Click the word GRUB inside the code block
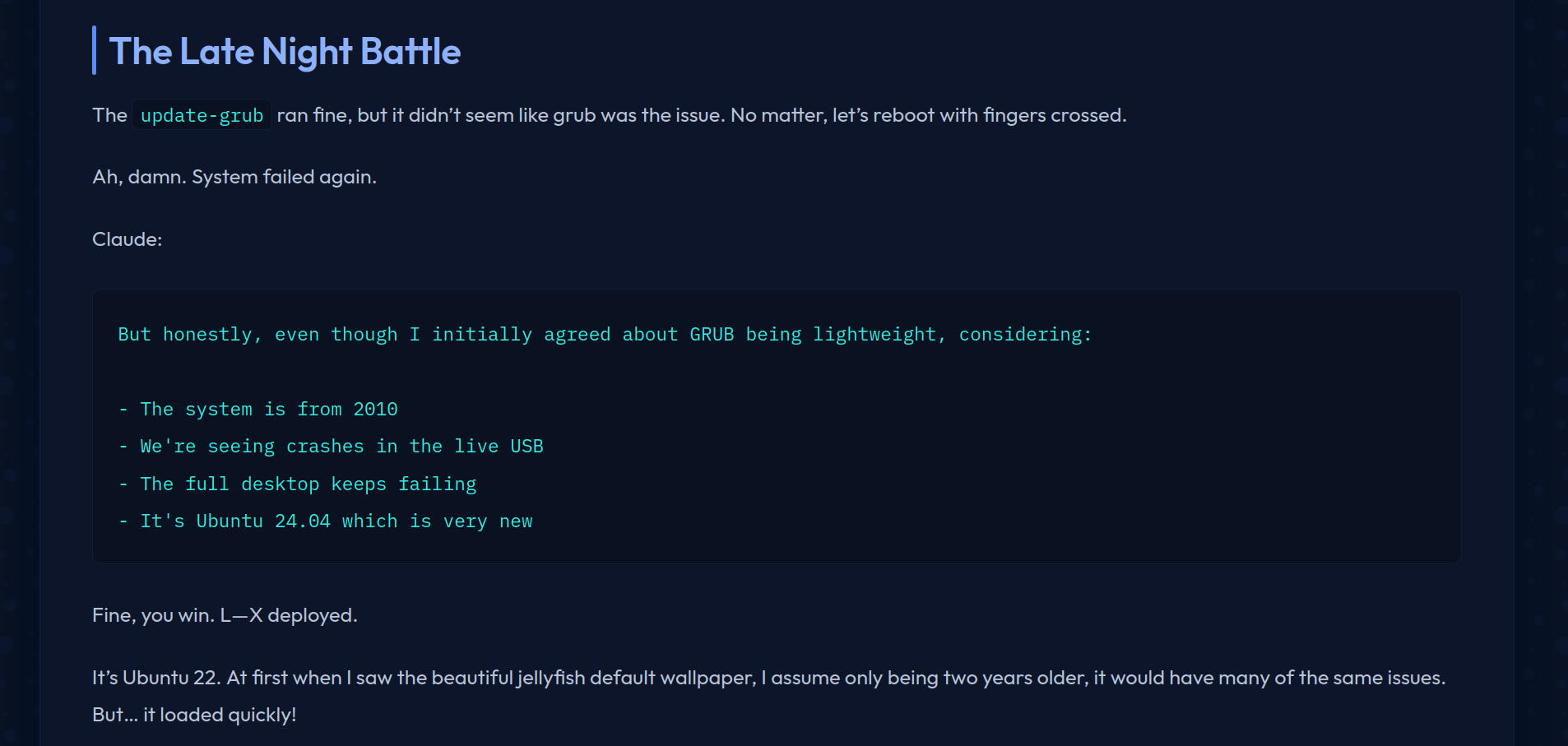1568x746 pixels. coord(712,335)
